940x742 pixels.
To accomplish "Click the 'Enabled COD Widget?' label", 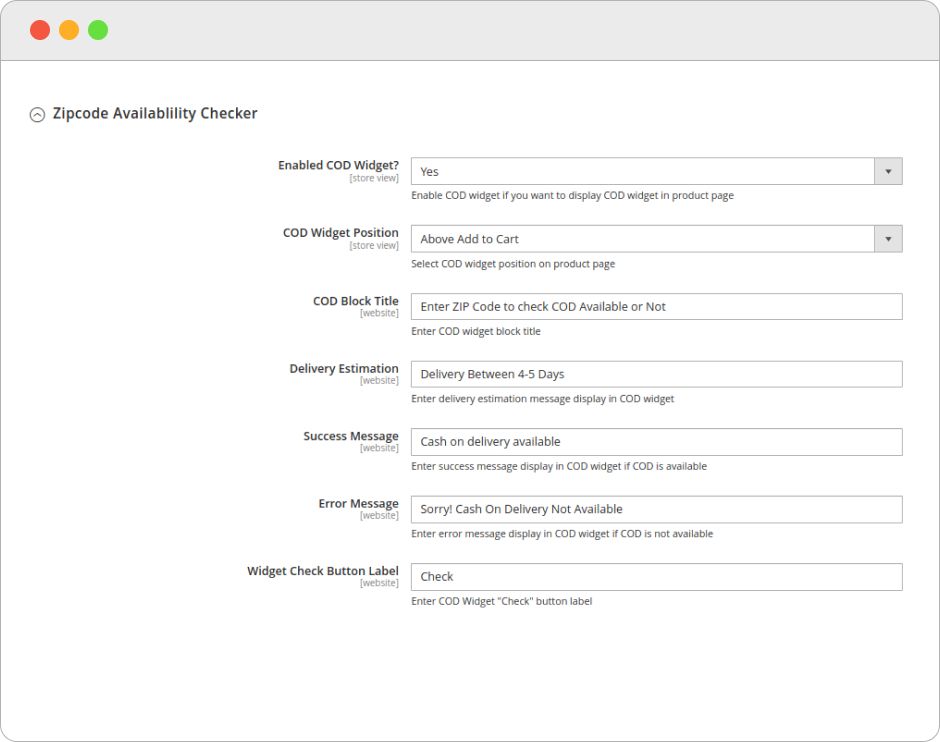I will click(338, 165).
